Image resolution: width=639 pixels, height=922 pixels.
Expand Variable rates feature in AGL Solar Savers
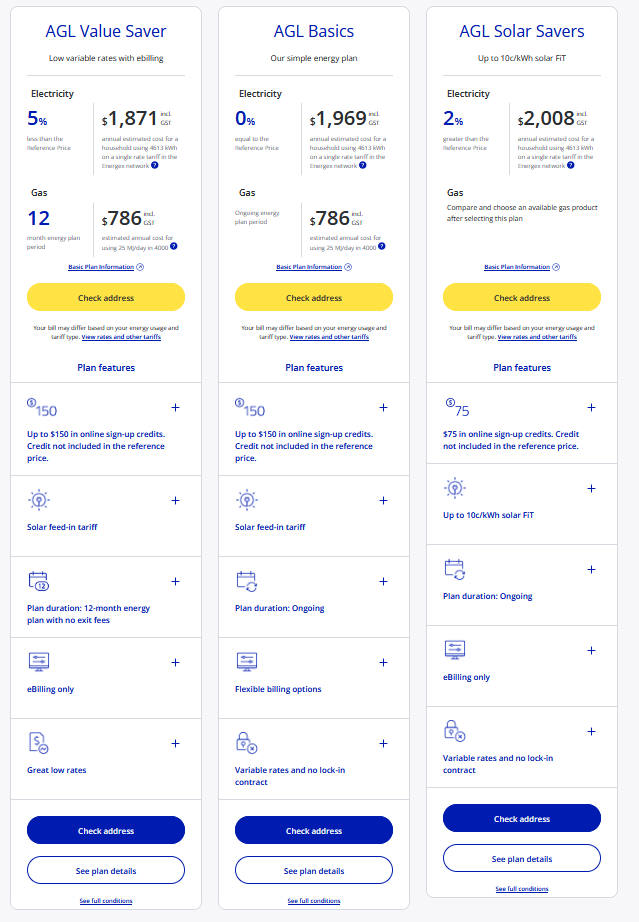tap(591, 731)
